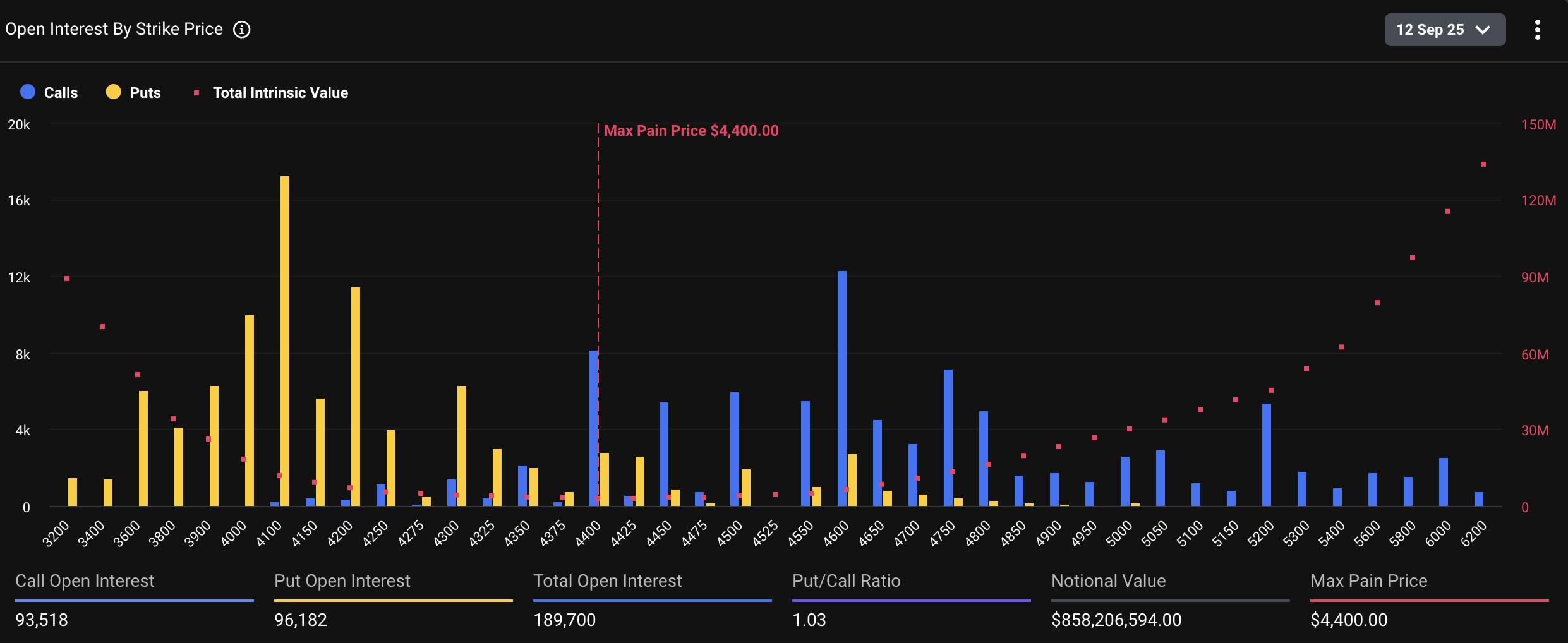Click the 5200 strike label on x-axis
Screen dimensions: 1568x643
1260,532
